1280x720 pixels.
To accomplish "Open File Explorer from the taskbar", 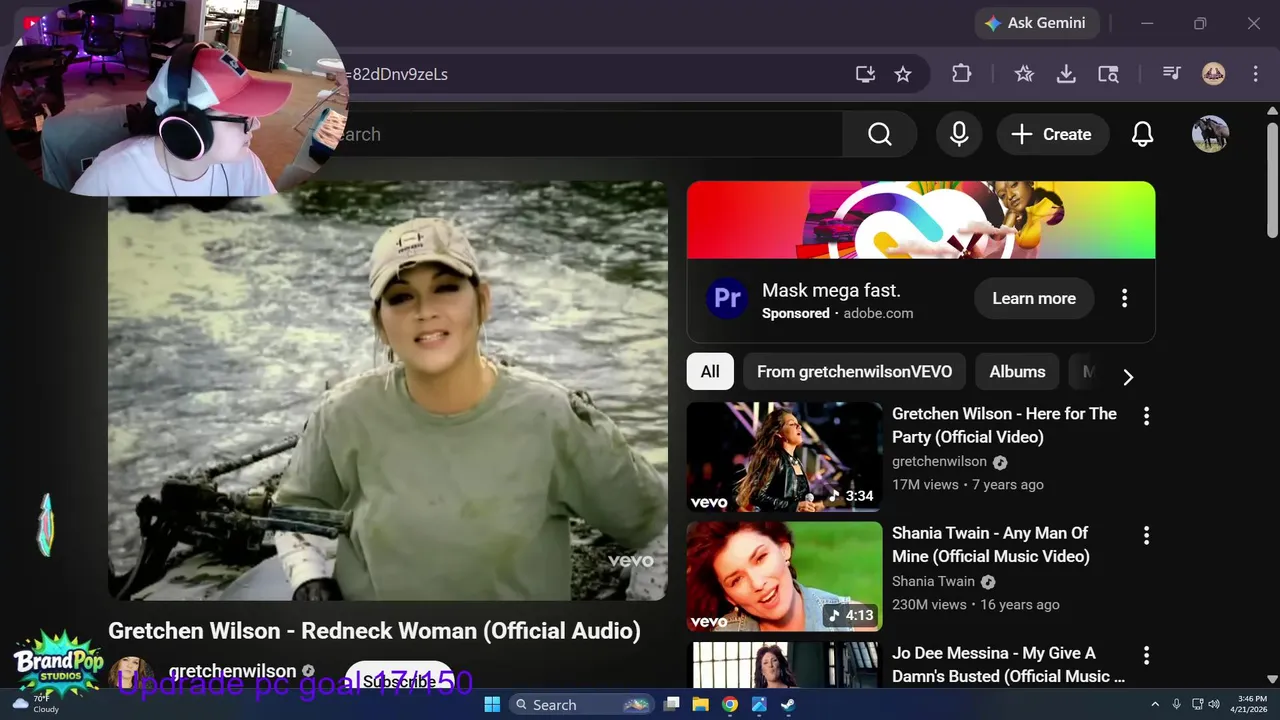I will tap(701, 705).
